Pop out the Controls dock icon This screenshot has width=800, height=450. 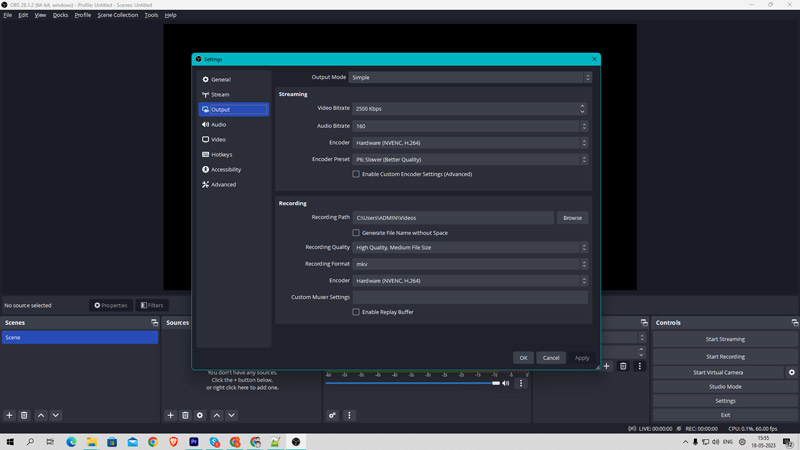click(x=794, y=322)
